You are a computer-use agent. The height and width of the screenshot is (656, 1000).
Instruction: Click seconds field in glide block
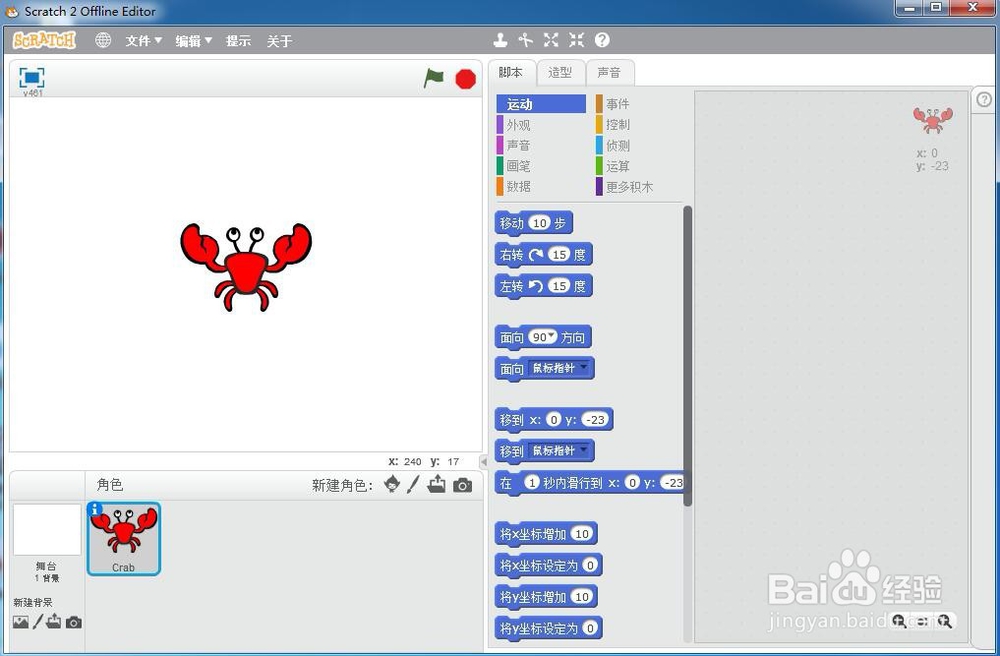532,483
